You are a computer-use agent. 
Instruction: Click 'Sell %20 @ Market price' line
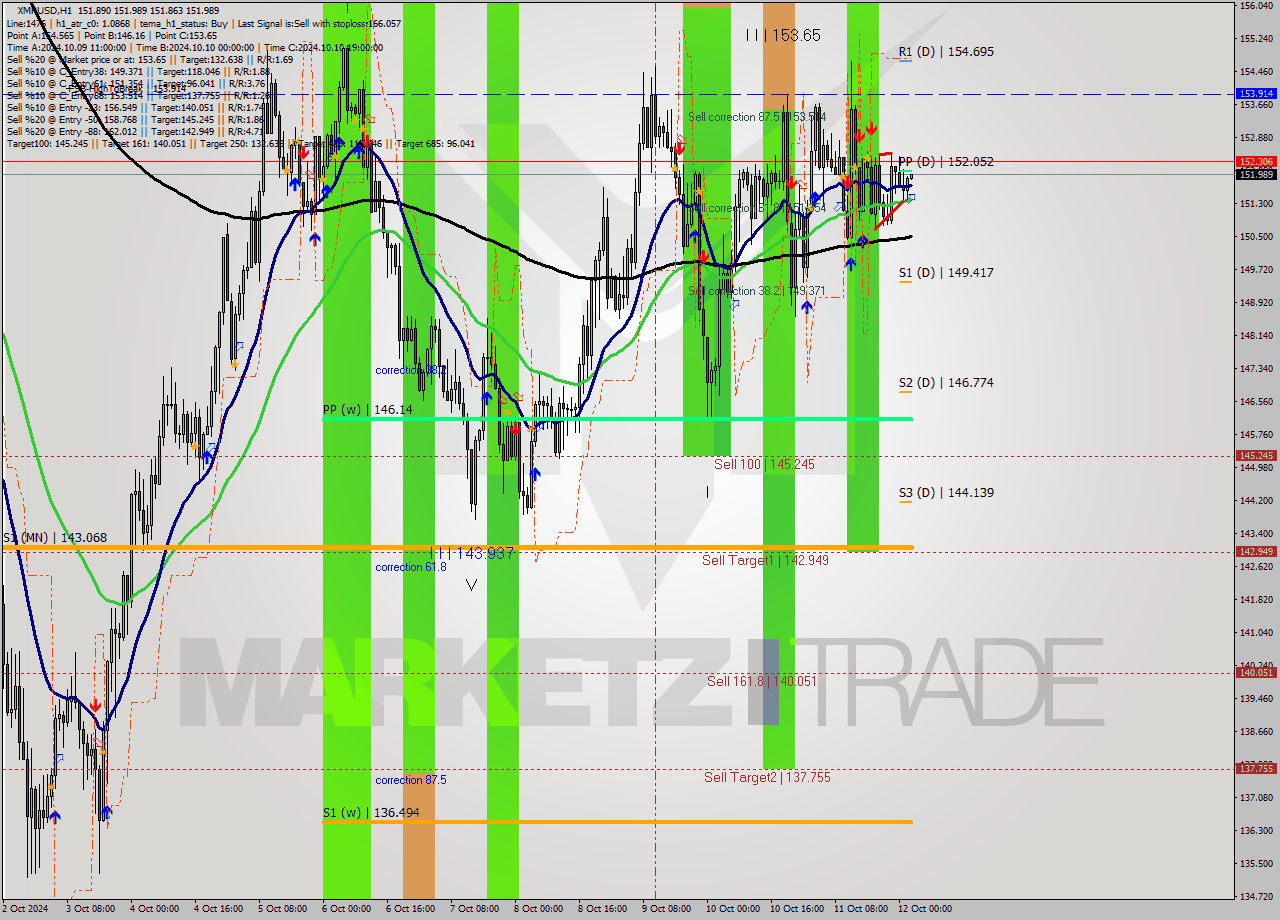pyautogui.click(x=149, y=59)
